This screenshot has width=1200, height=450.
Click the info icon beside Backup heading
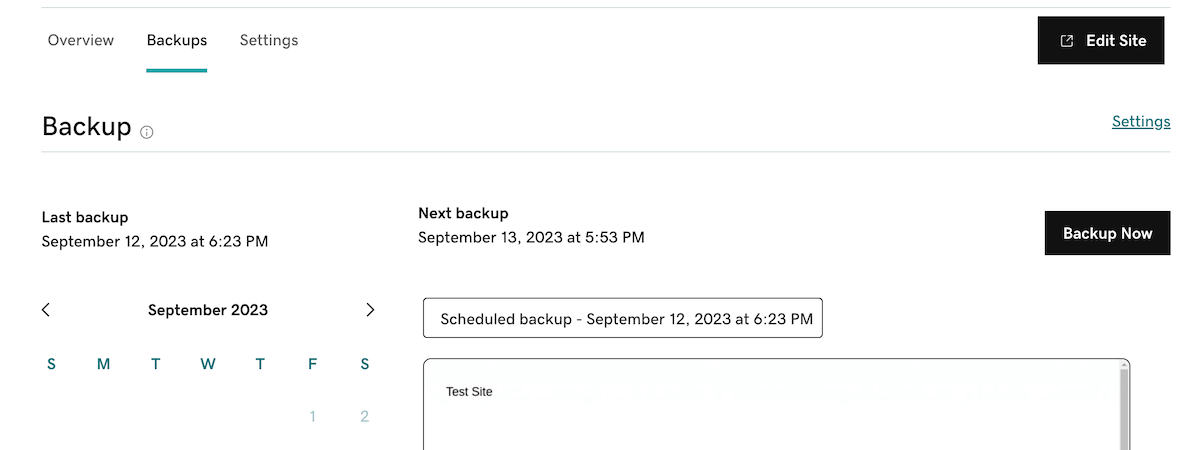147,132
